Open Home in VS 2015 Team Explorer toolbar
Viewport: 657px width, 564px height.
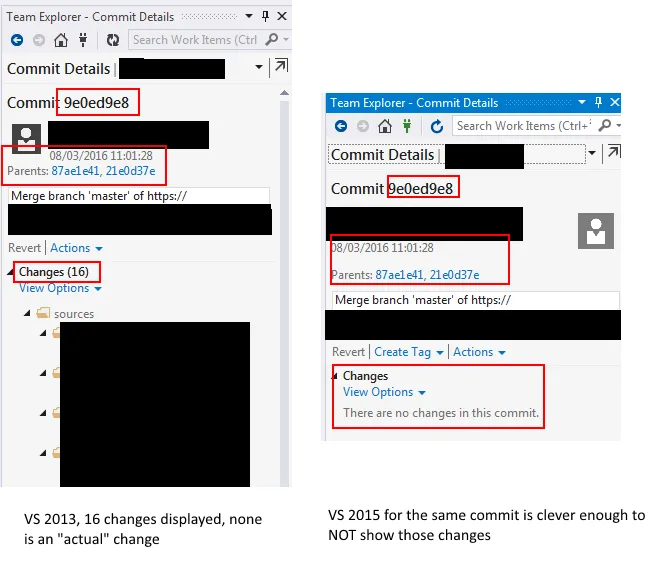click(385, 126)
